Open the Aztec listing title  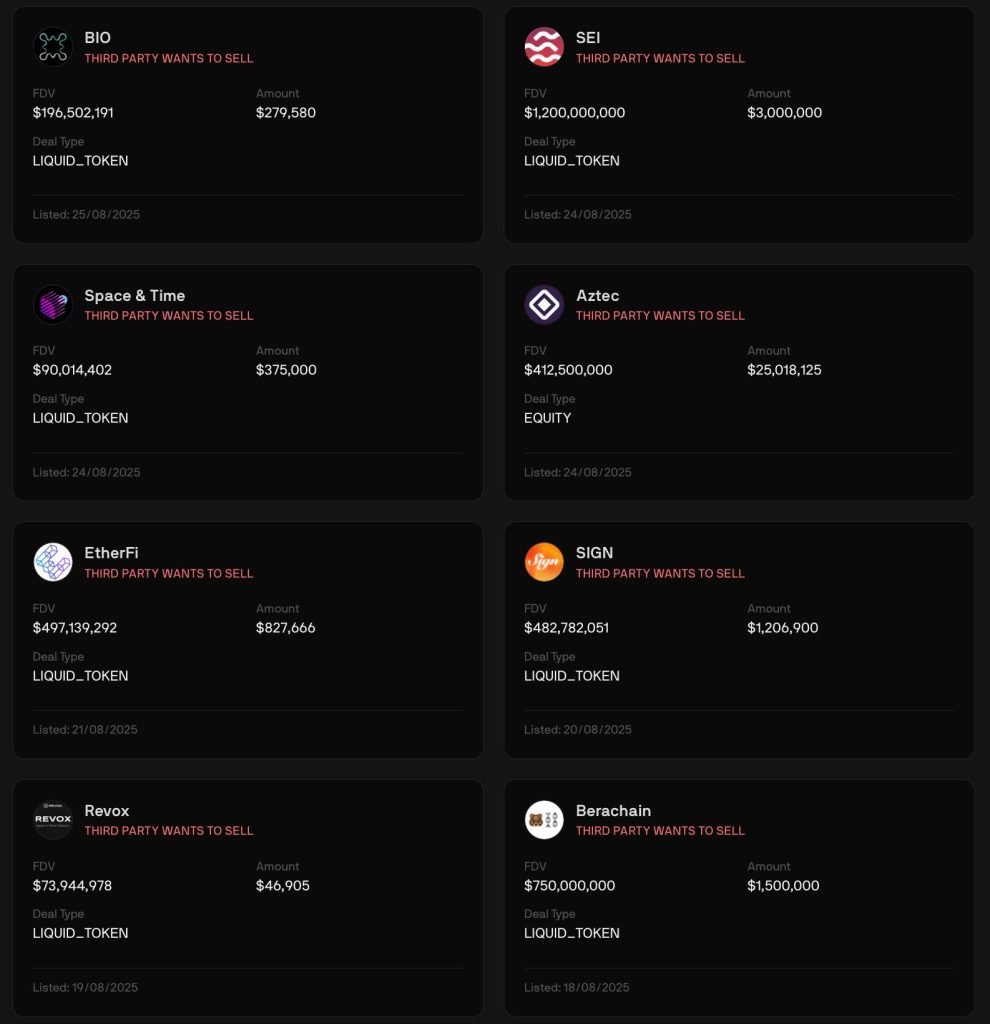[x=597, y=296]
